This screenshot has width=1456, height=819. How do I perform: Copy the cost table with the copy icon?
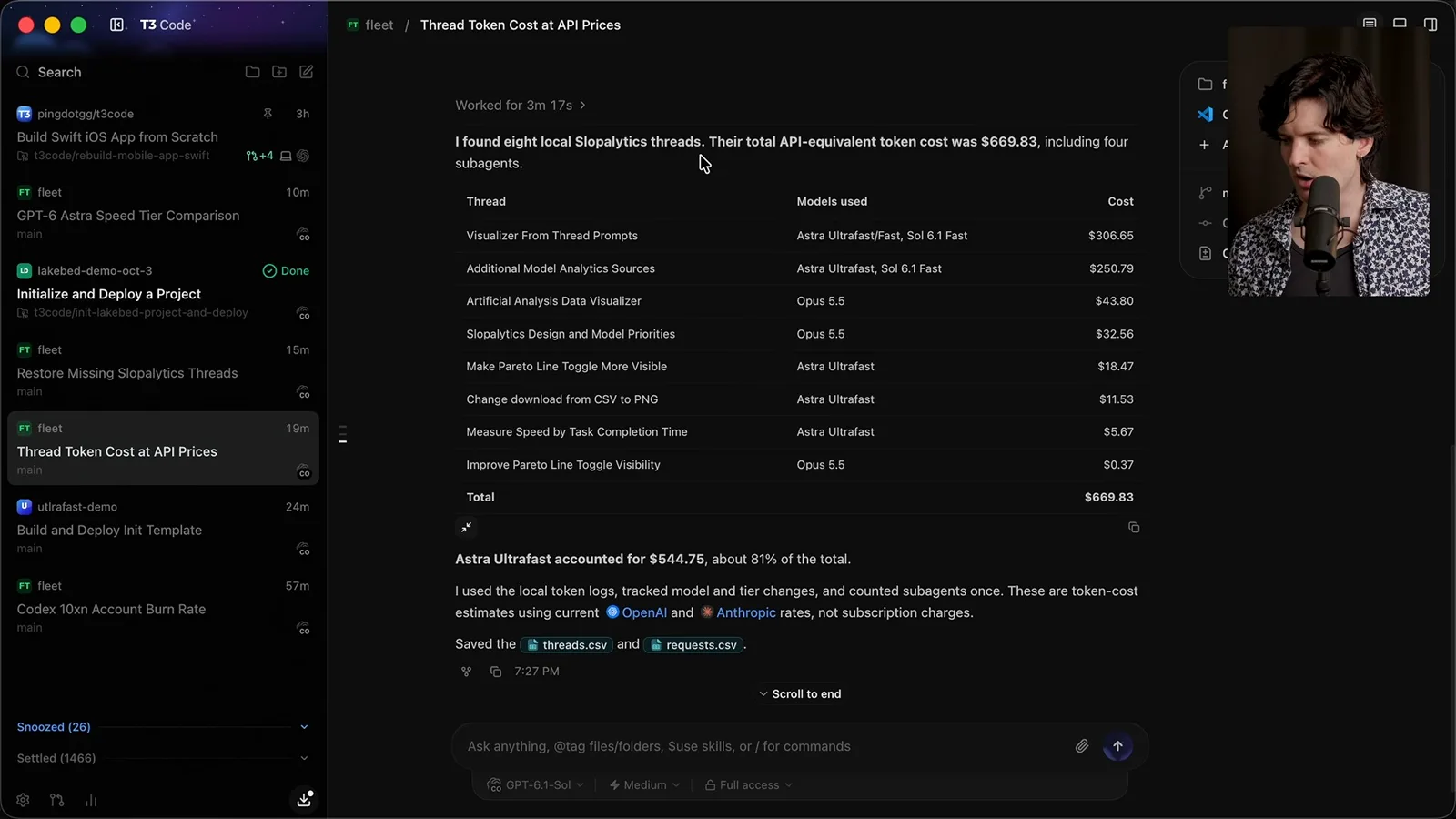click(1134, 527)
